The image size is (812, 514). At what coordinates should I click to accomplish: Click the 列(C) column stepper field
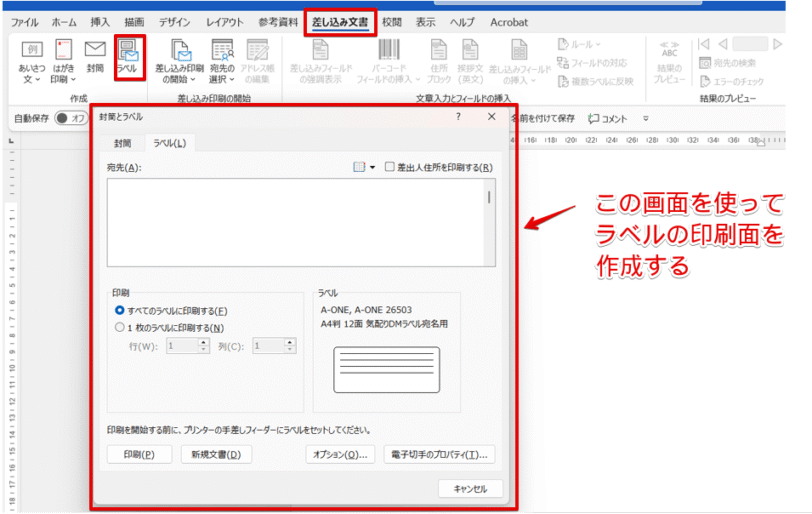274,346
